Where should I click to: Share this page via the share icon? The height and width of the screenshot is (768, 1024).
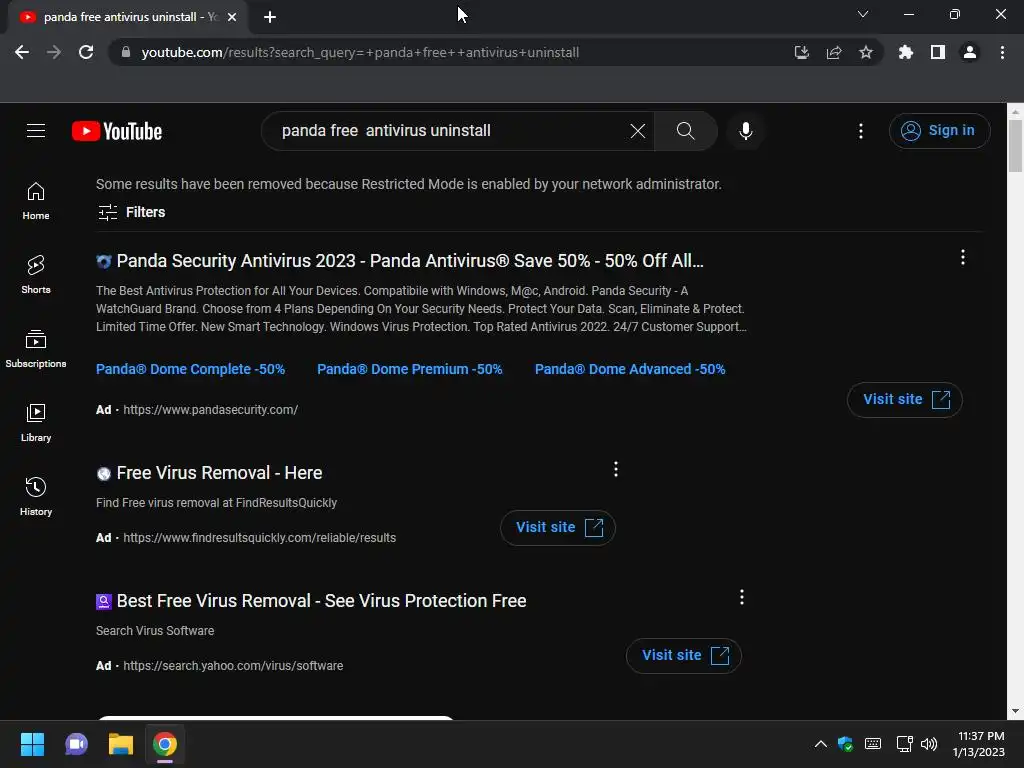tap(834, 52)
